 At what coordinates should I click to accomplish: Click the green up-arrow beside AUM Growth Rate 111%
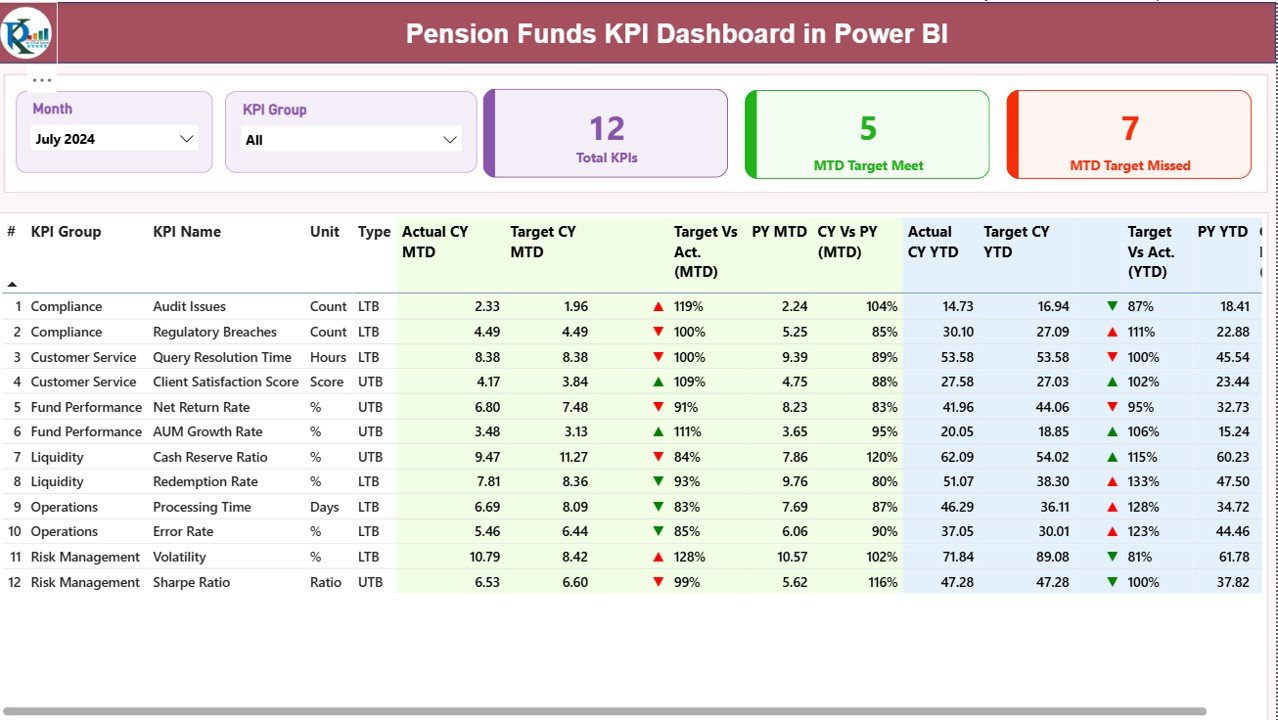coord(657,431)
